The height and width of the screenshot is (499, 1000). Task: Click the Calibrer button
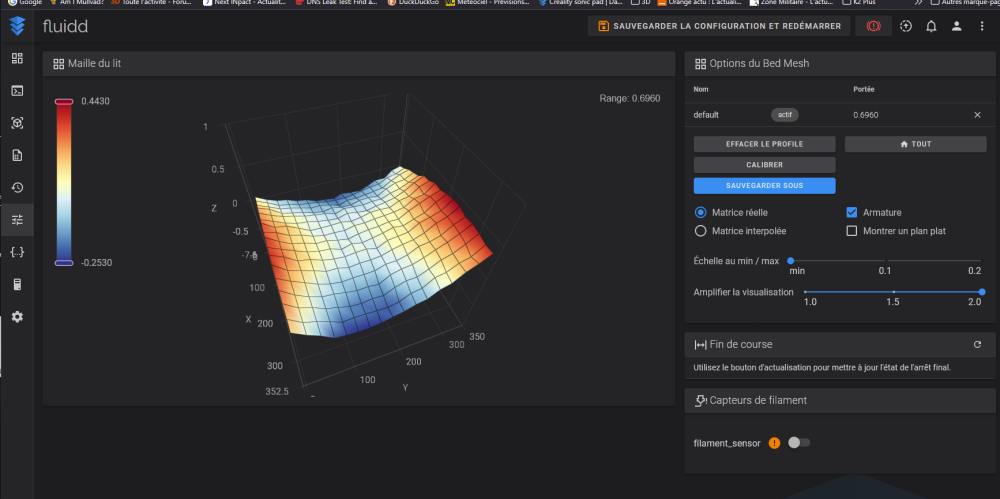coord(764,165)
